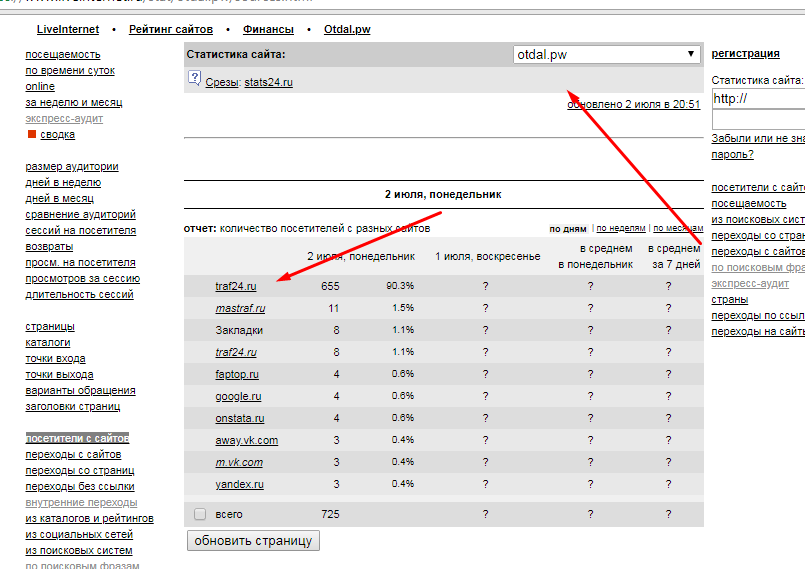Open the first traf24.ru row link
Image resolution: width=805 pixels, height=569 pixels.
tap(236, 286)
